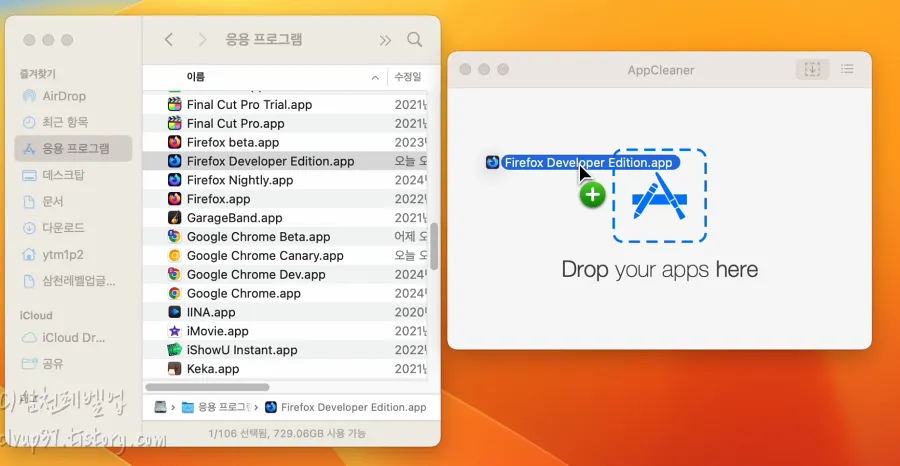Open 다운로드 in sidebar
This screenshot has width=900, height=466.
[x=53, y=228]
